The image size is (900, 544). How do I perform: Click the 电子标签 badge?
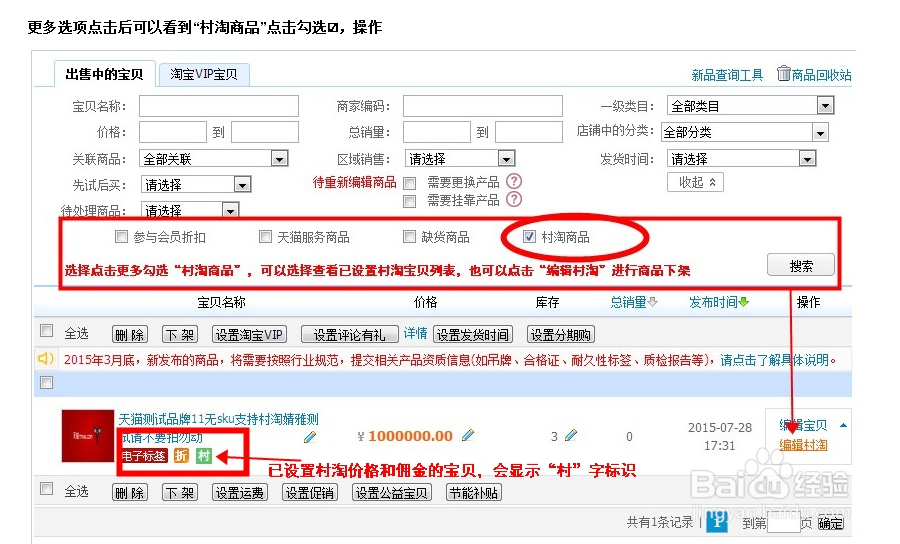click(x=144, y=456)
